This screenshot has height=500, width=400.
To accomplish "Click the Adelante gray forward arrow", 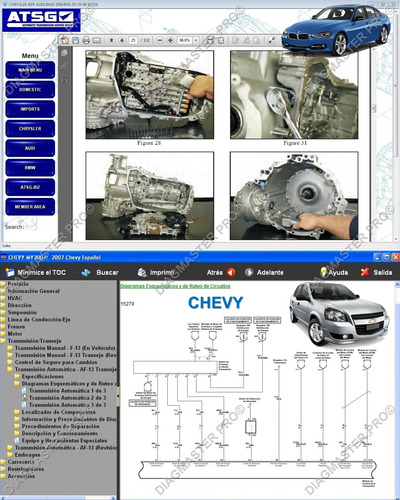I will coord(249,273).
